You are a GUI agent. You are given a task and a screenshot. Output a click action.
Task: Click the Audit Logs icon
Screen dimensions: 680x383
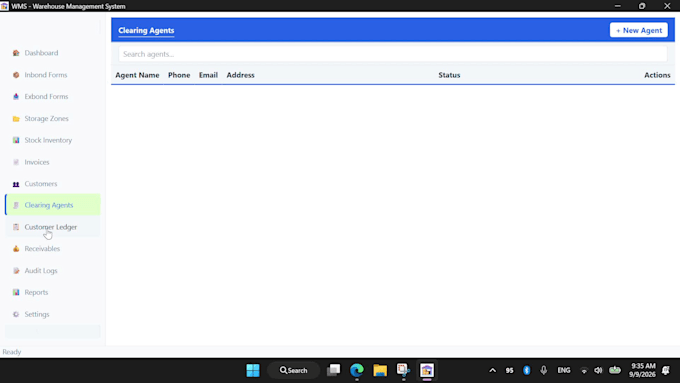click(16, 271)
